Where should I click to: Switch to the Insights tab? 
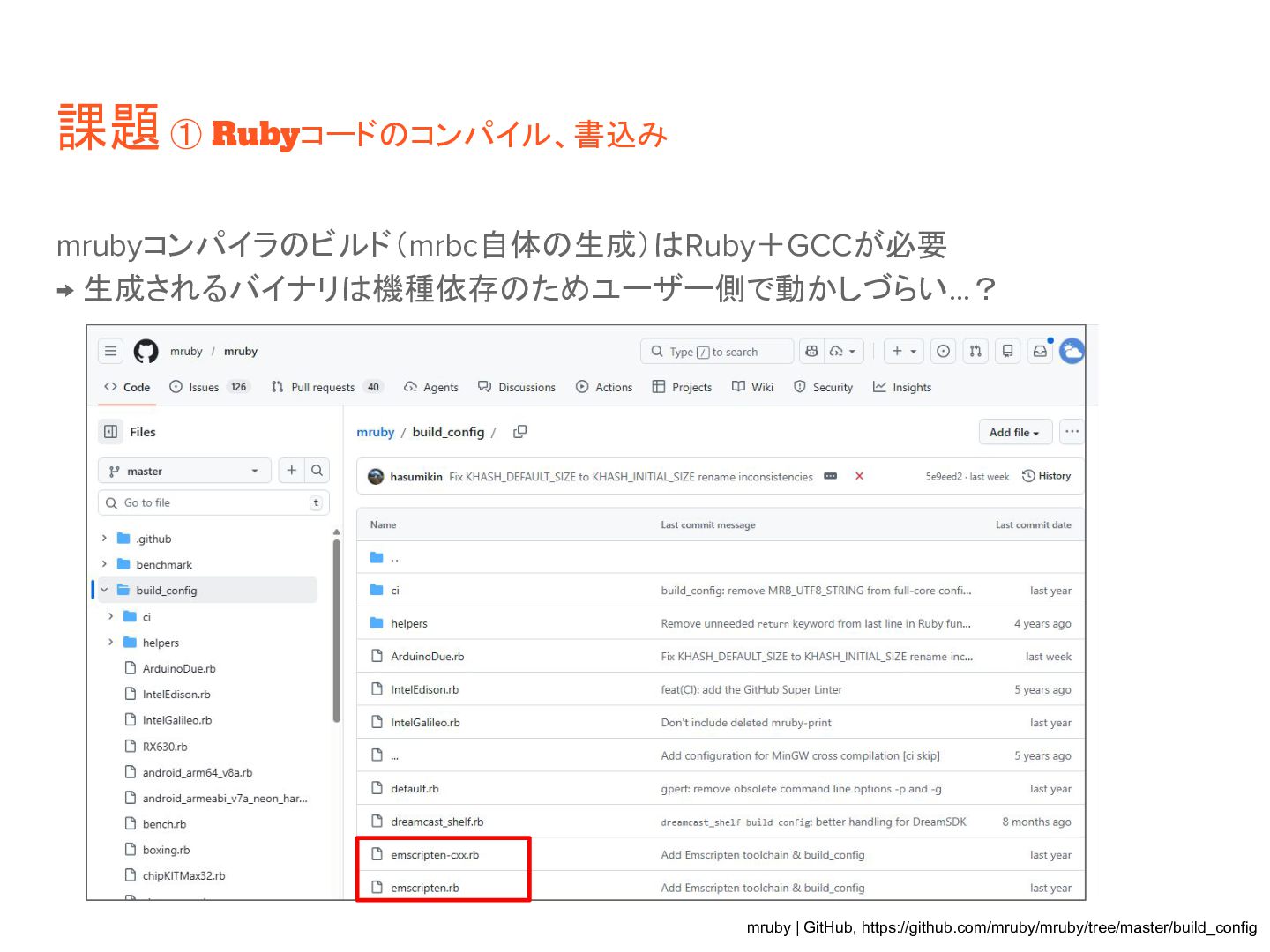coord(901,387)
